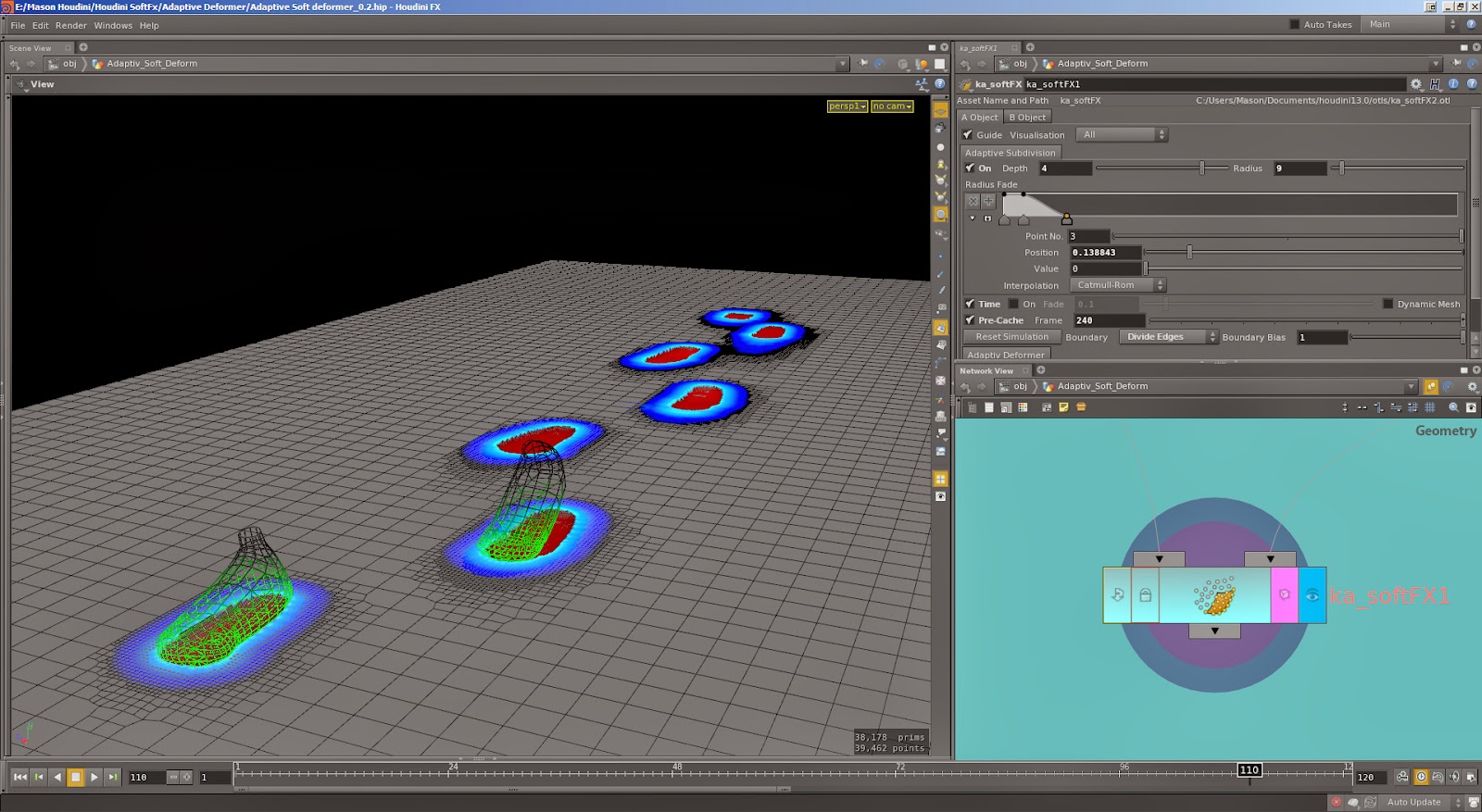Jump to first frame in playbar
This screenshot has width=1482, height=812.
tap(20, 777)
